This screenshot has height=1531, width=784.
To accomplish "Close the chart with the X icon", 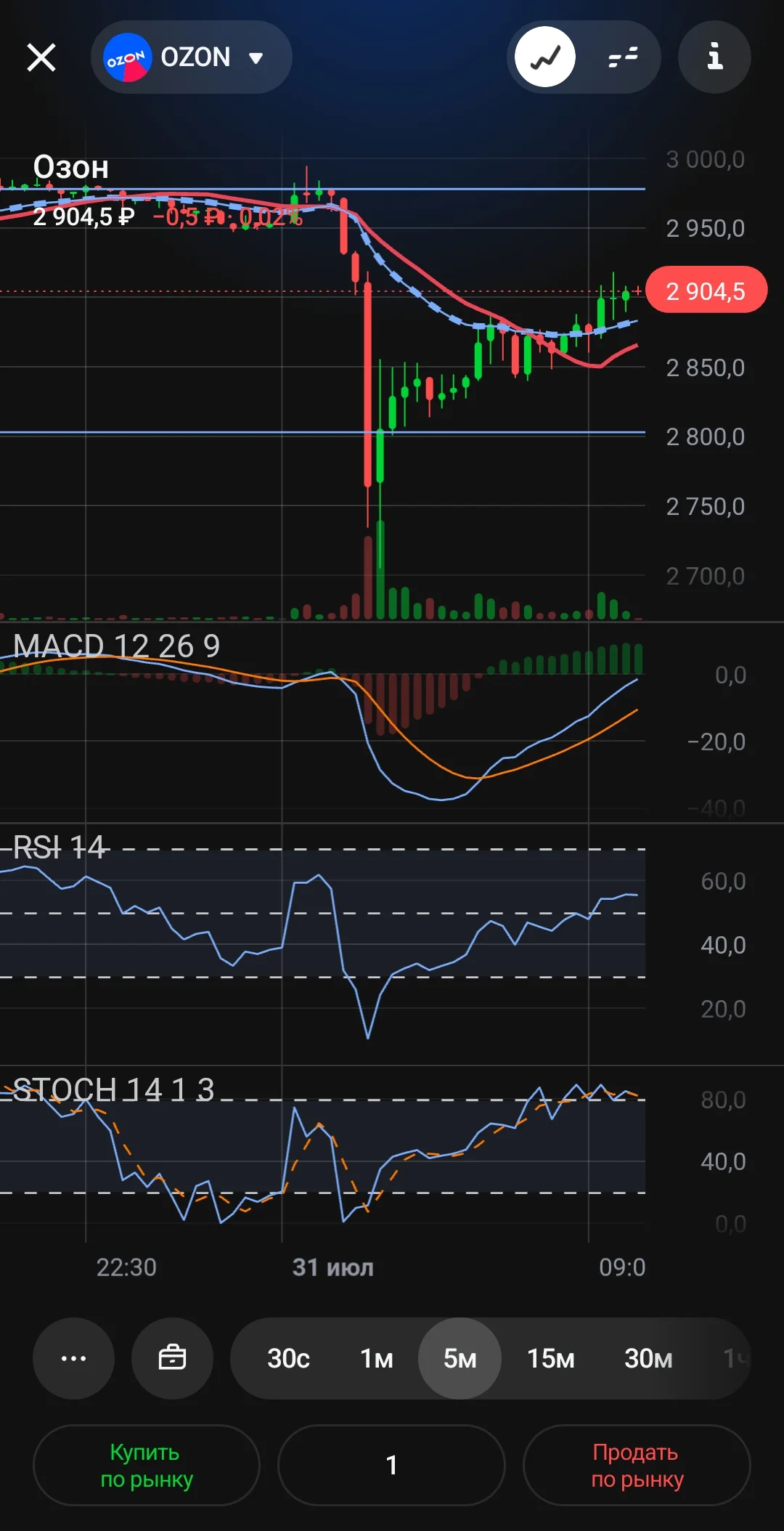I will (x=41, y=57).
